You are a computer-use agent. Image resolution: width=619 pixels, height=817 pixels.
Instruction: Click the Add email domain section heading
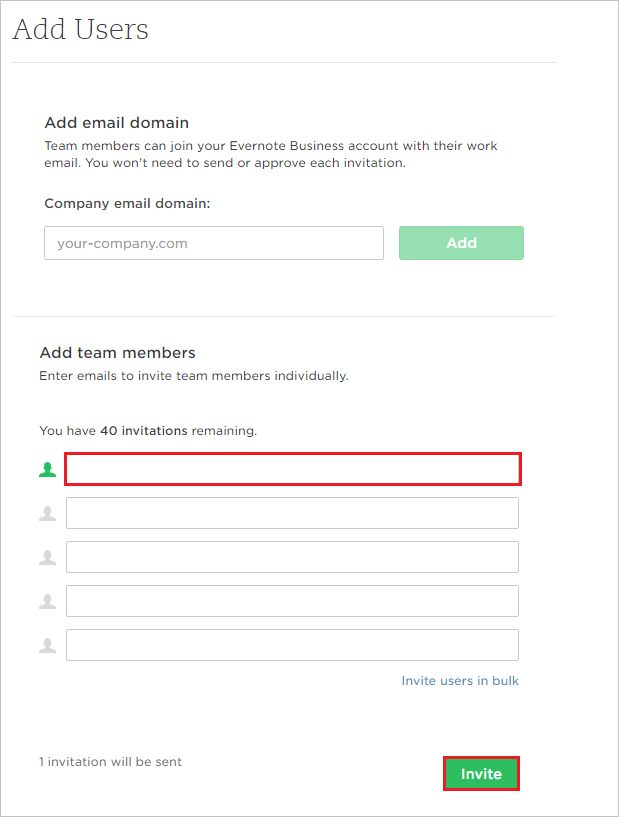pyautogui.click(x=117, y=123)
